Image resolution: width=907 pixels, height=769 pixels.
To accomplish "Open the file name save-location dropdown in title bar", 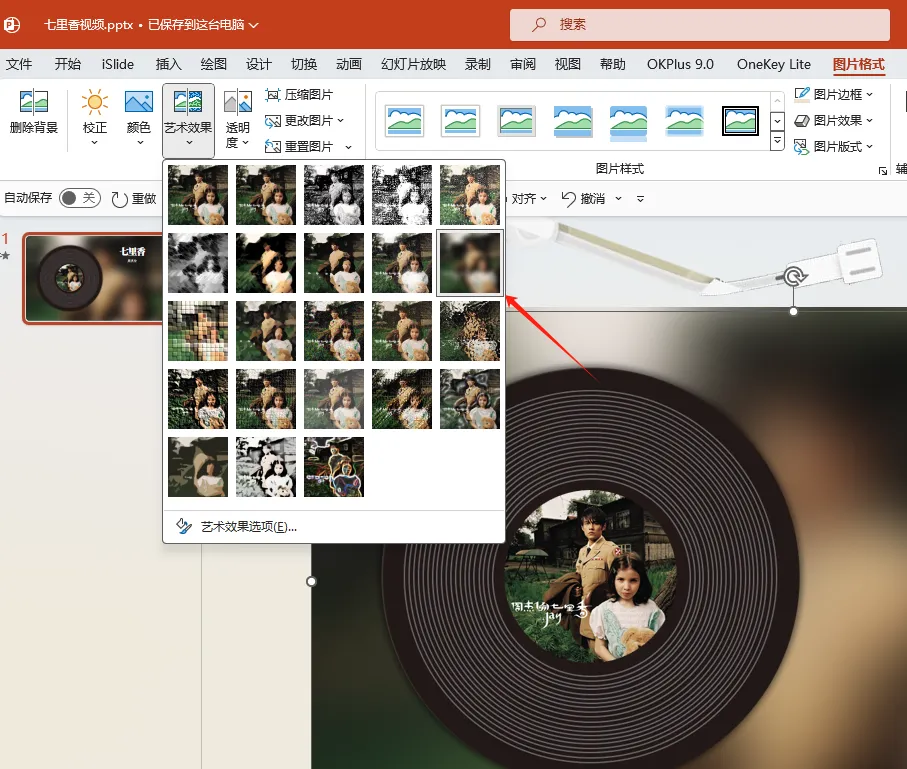I will [x=253, y=25].
